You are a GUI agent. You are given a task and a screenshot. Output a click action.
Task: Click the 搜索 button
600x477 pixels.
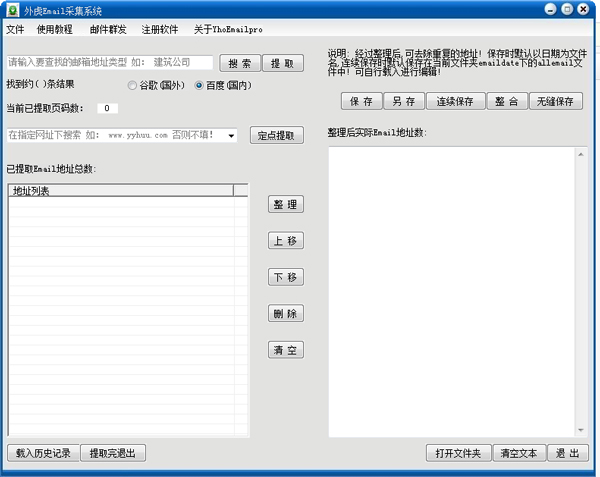(240, 63)
